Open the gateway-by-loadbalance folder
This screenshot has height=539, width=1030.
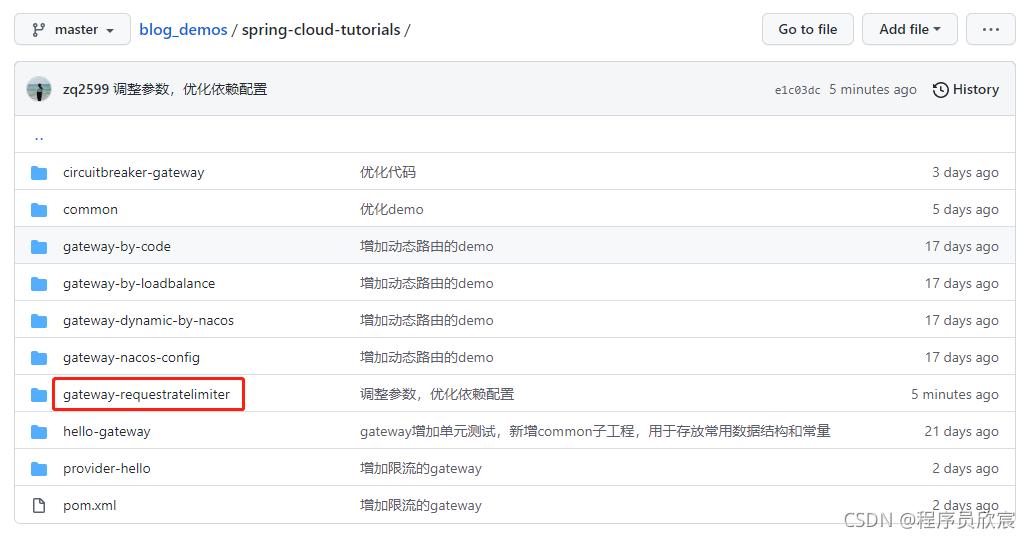pos(139,283)
